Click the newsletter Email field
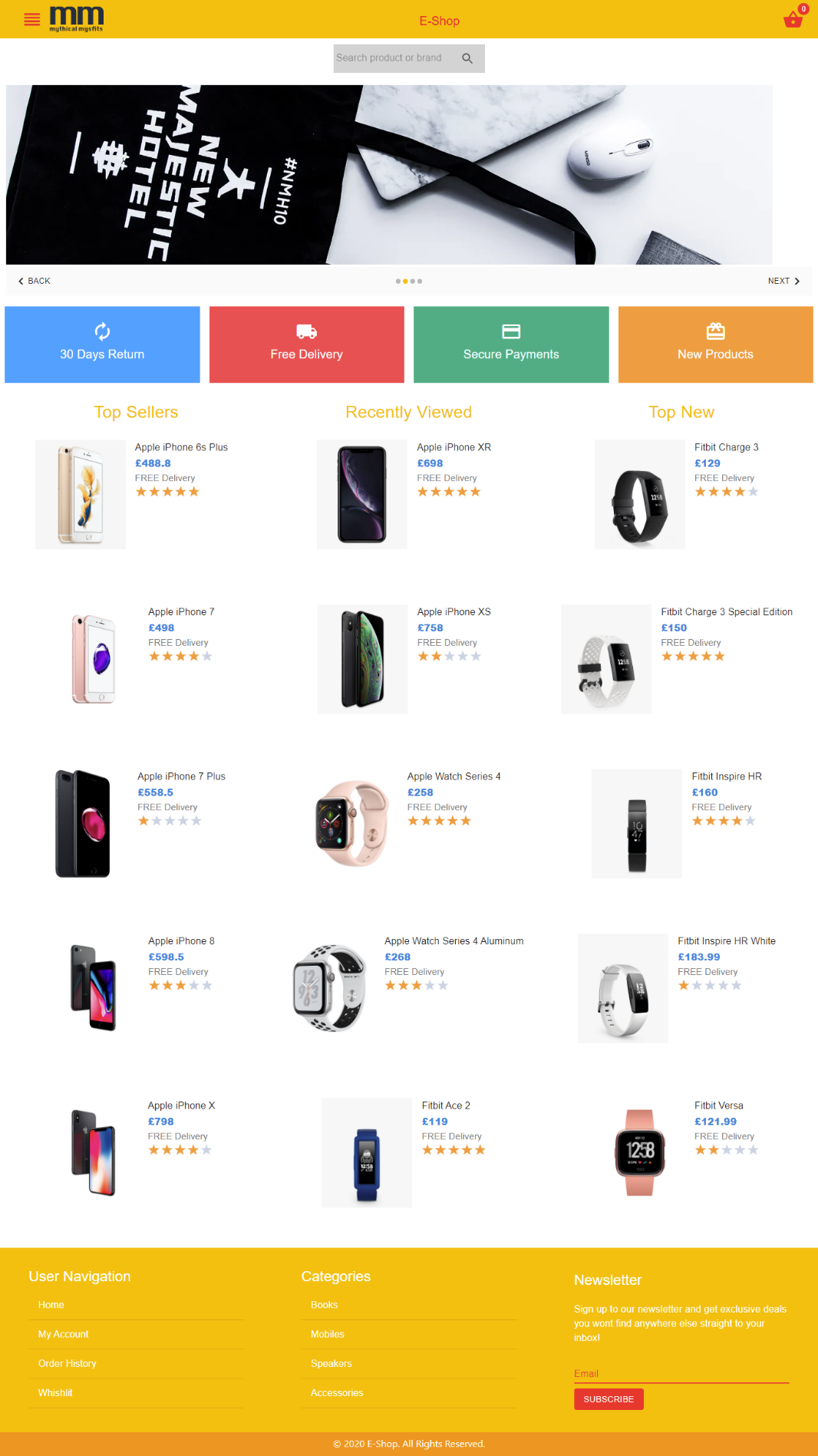 (x=681, y=1373)
